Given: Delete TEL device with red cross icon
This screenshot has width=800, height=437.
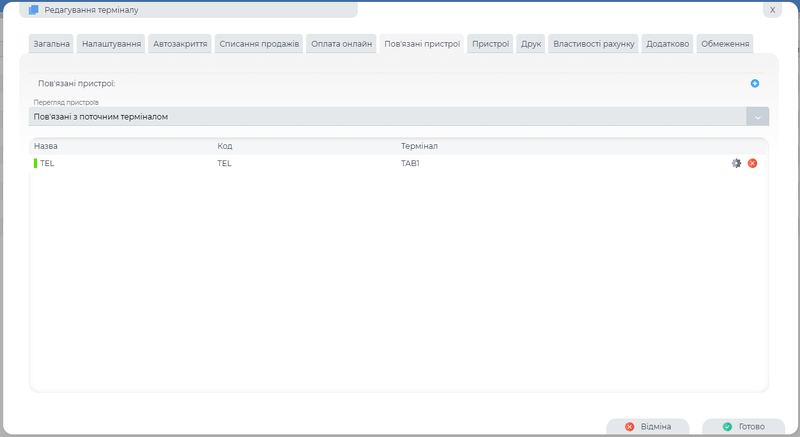Looking at the screenshot, I should (752, 163).
